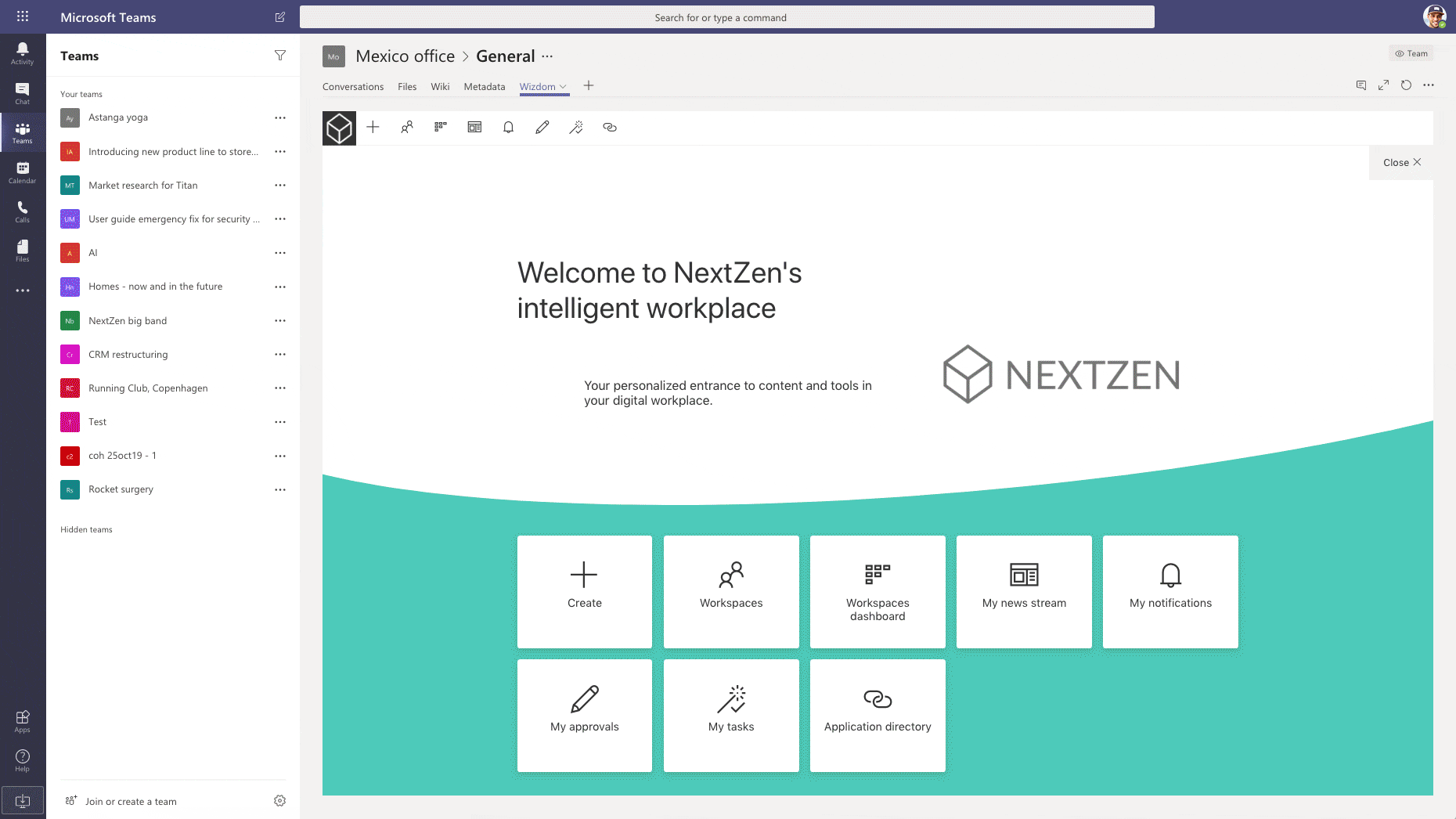
Task: Open tasks magic wand icon in Wizdom toolbar
Action: tap(576, 127)
